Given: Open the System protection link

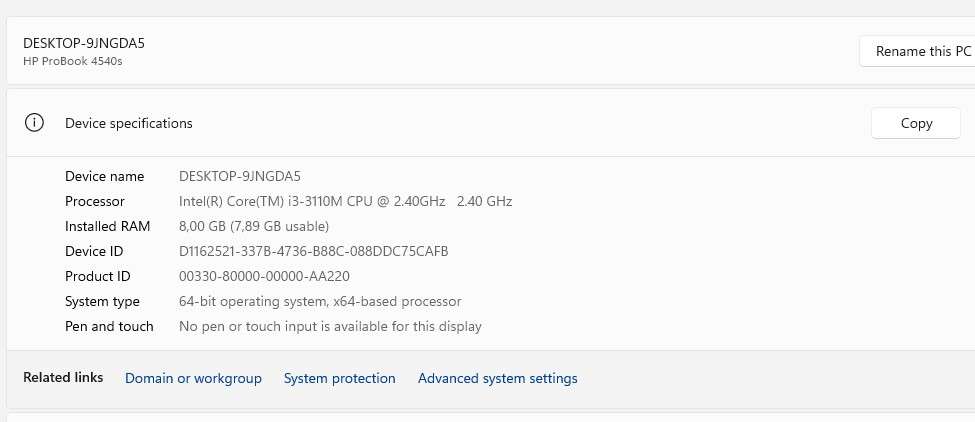Looking at the screenshot, I should [339, 378].
